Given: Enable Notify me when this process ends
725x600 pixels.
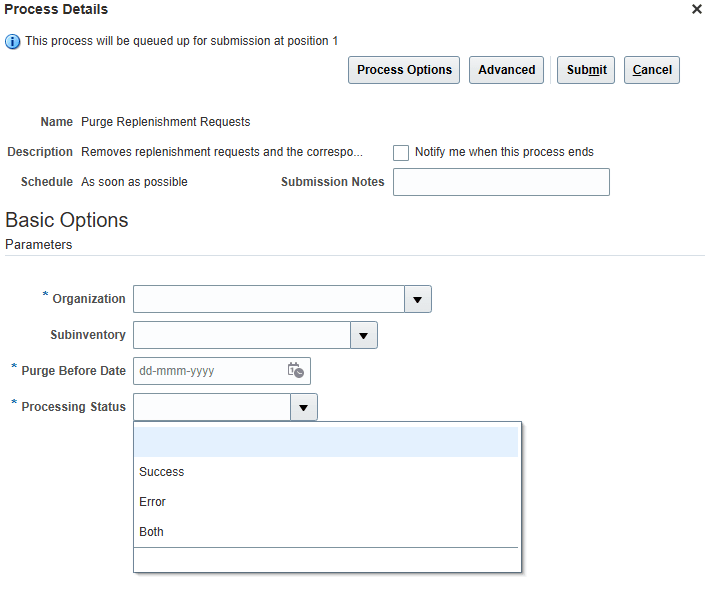Looking at the screenshot, I should (x=401, y=153).
